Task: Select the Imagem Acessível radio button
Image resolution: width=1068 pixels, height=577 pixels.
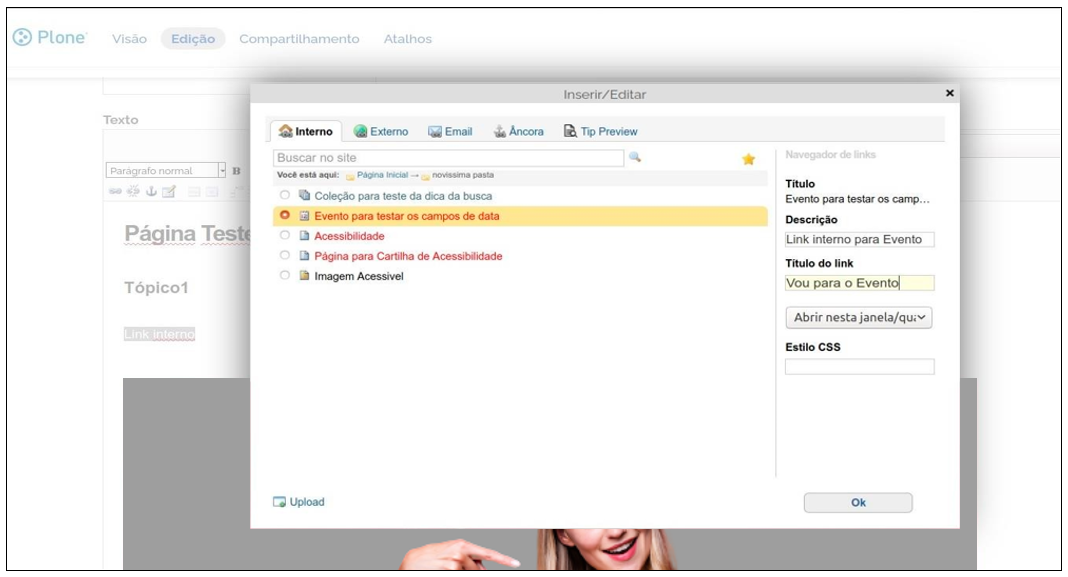Action: click(285, 276)
